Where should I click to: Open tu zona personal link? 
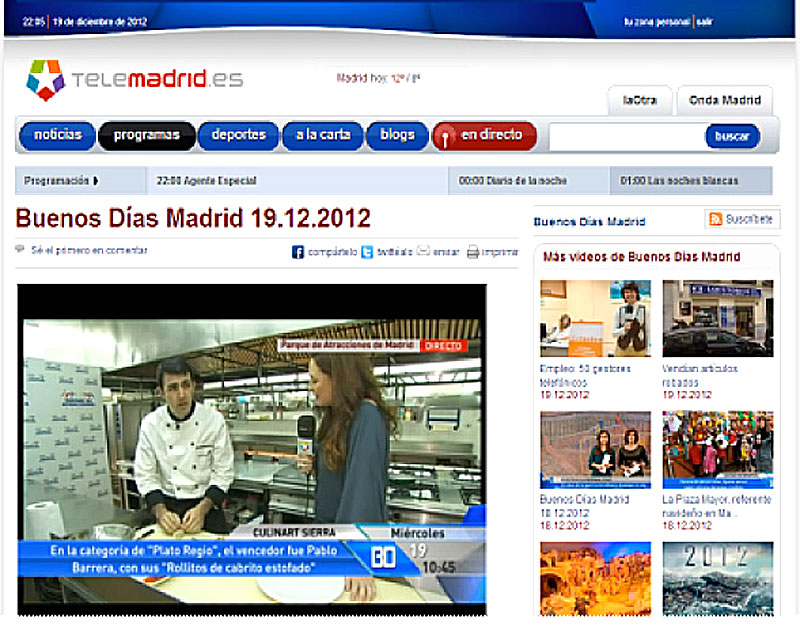pyautogui.click(x=657, y=21)
